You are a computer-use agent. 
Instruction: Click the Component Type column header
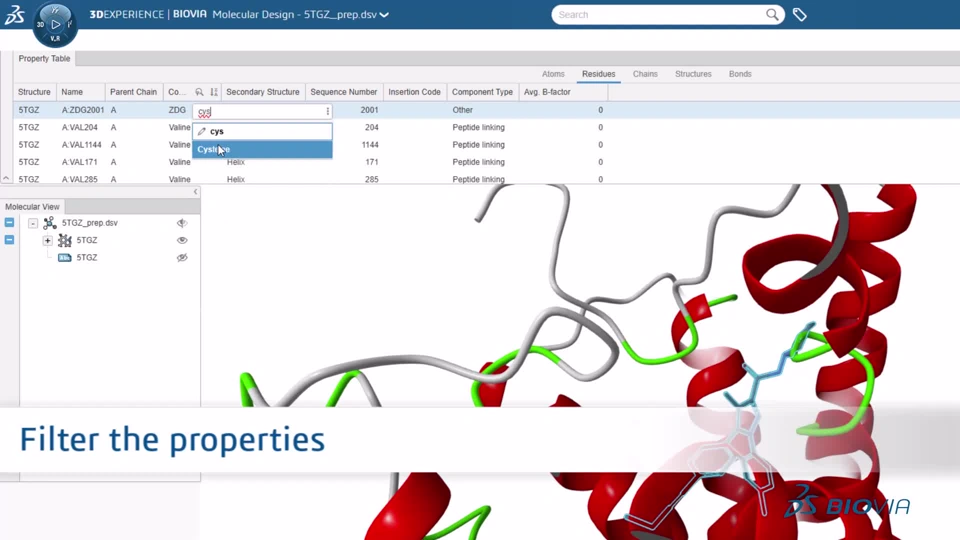(482, 92)
